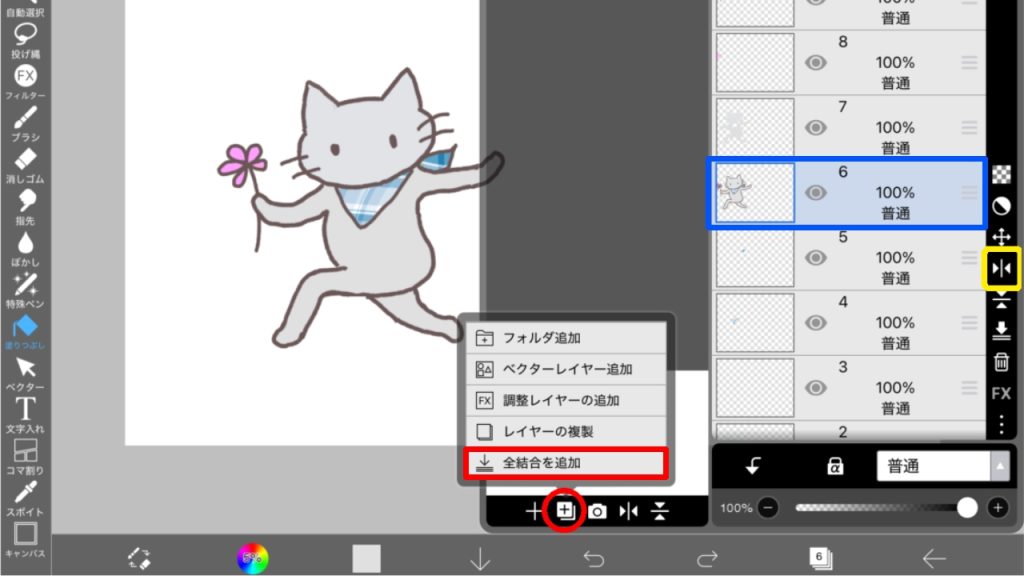This screenshot has width=1024, height=576.
Task: Select layer 6 cat thumbnail
Action: click(755, 193)
